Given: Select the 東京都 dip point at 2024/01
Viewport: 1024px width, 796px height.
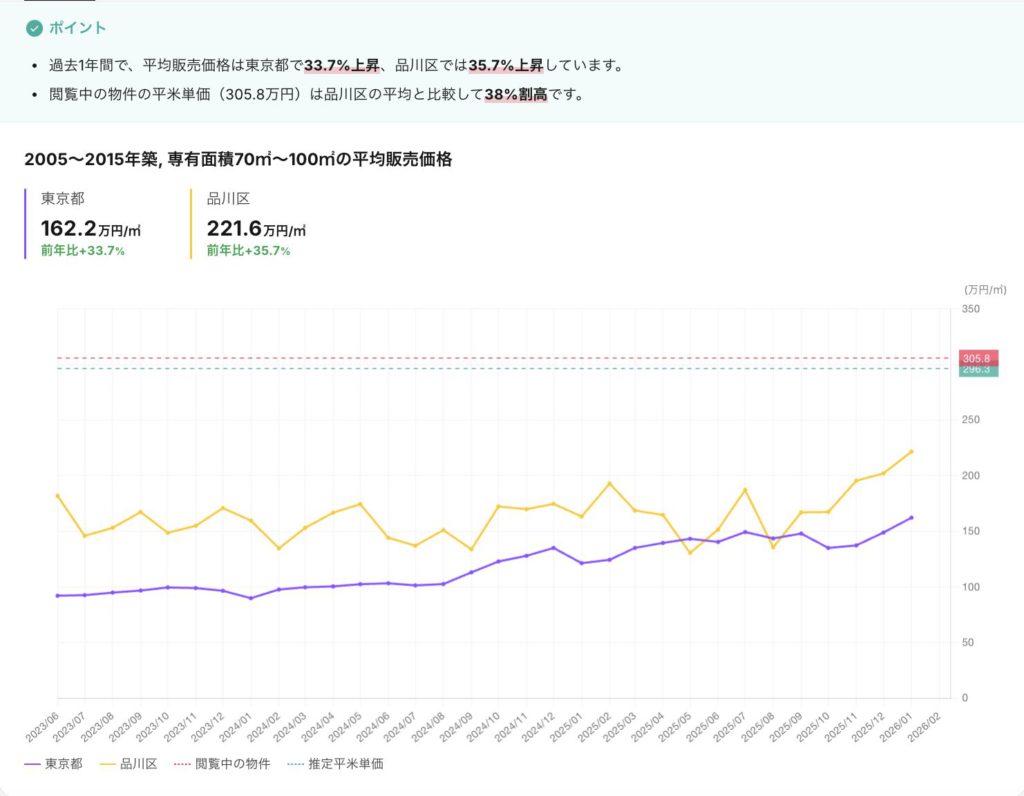Looking at the screenshot, I should 251,598.
